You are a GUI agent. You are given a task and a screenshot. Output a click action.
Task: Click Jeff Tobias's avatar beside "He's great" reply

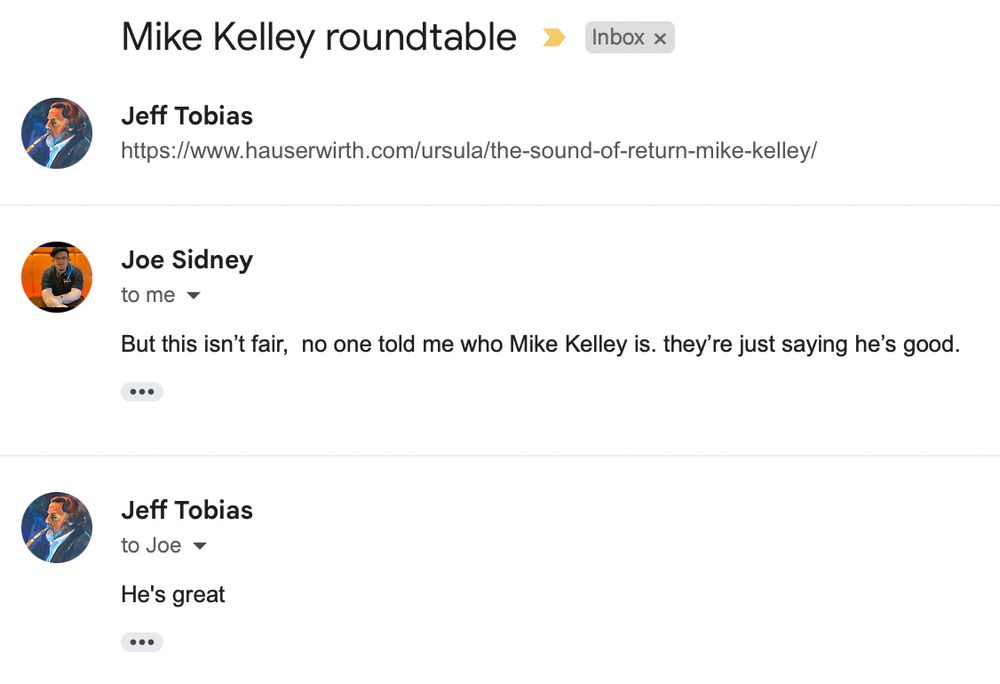pyautogui.click(x=57, y=527)
